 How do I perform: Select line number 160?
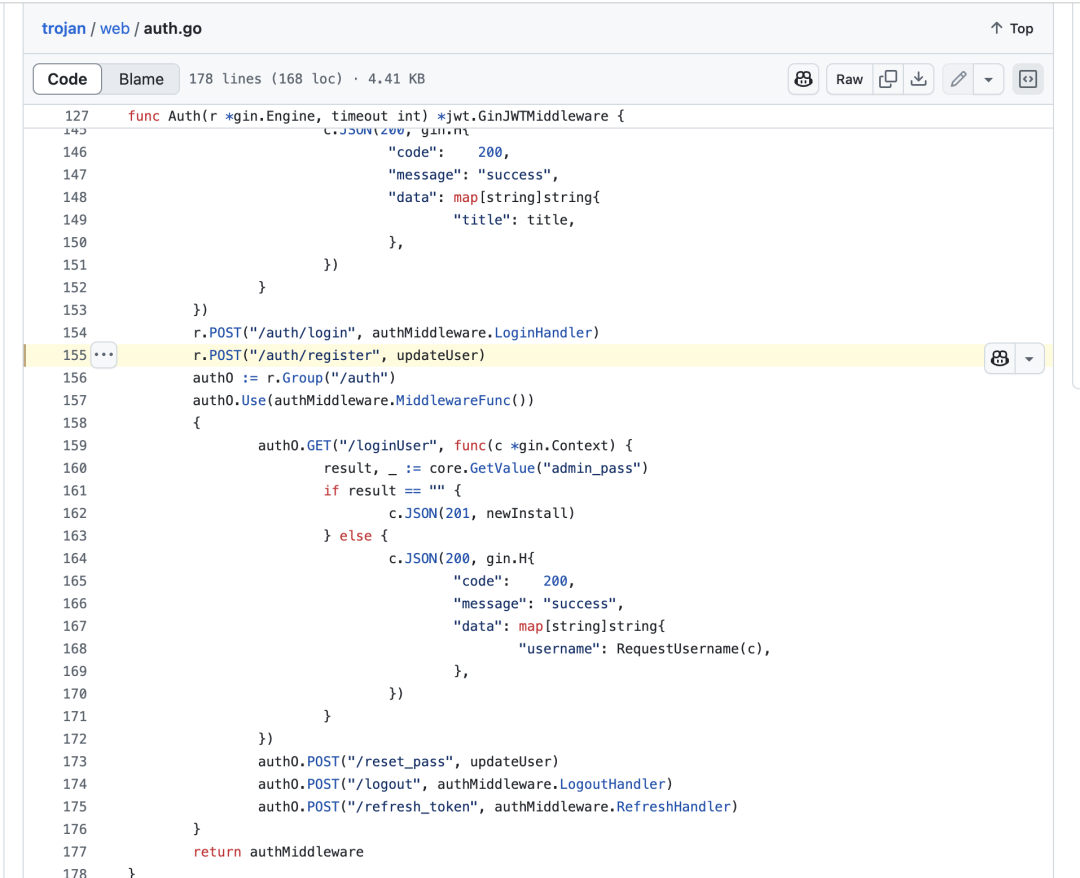74,468
